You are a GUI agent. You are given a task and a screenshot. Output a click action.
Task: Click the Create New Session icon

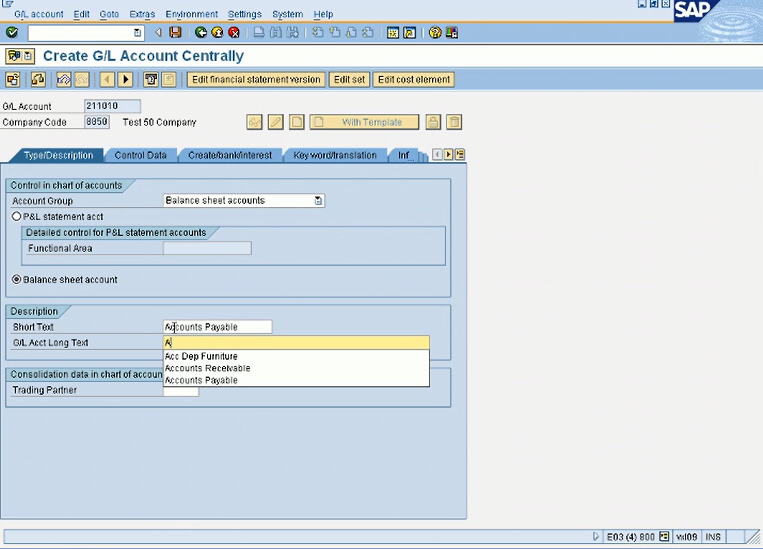[x=393, y=33]
